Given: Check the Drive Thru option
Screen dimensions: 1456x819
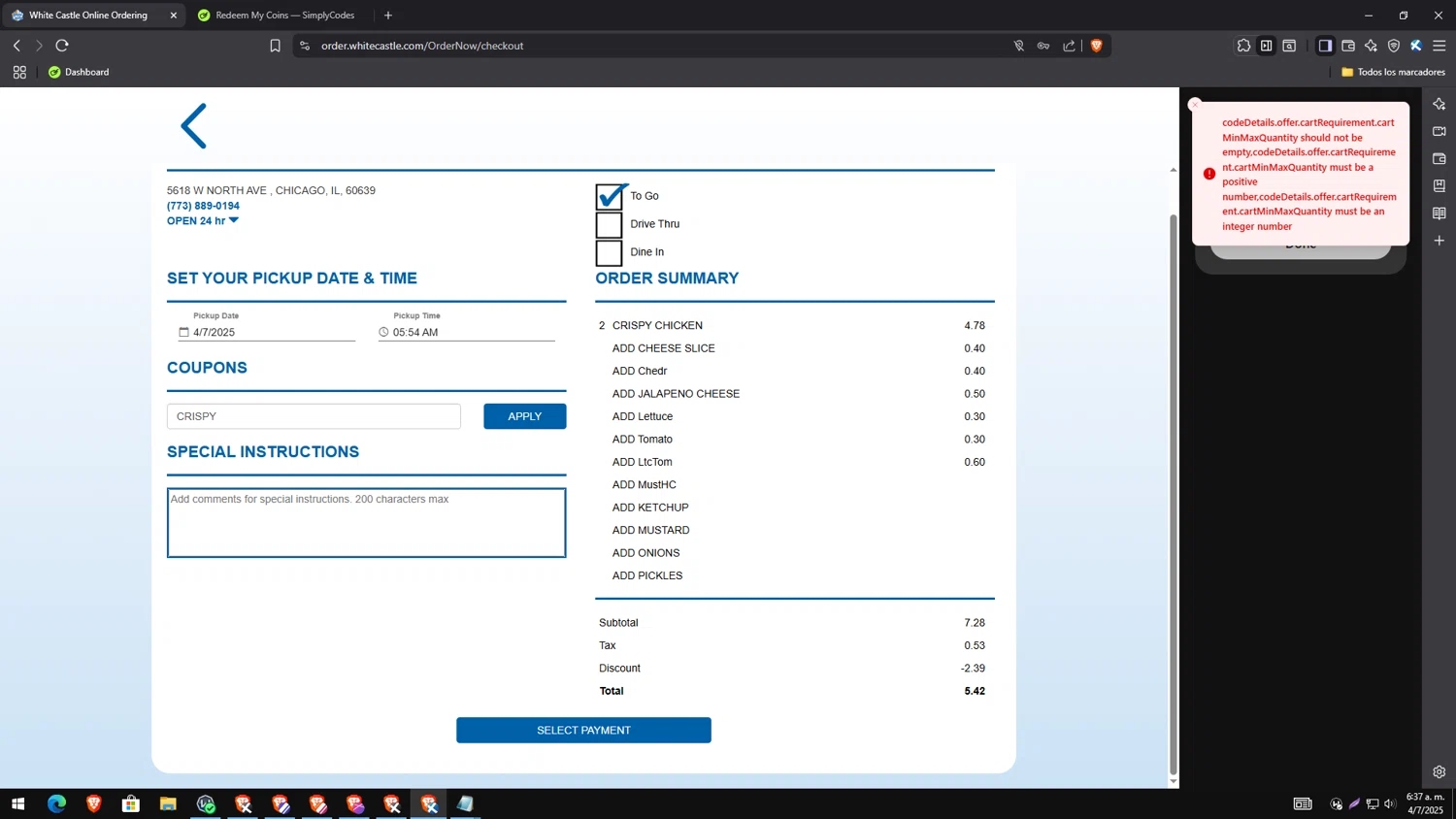Looking at the screenshot, I should [609, 224].
